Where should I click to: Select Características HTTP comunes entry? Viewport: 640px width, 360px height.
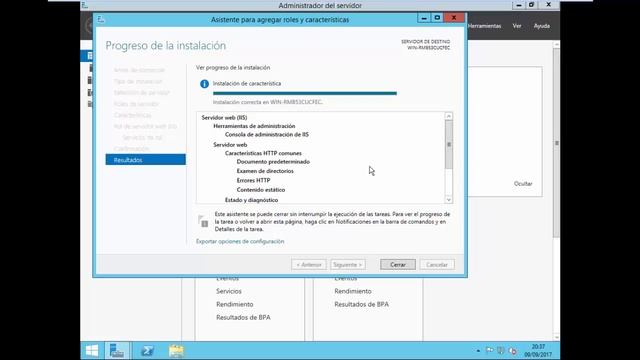click(263, 153)
